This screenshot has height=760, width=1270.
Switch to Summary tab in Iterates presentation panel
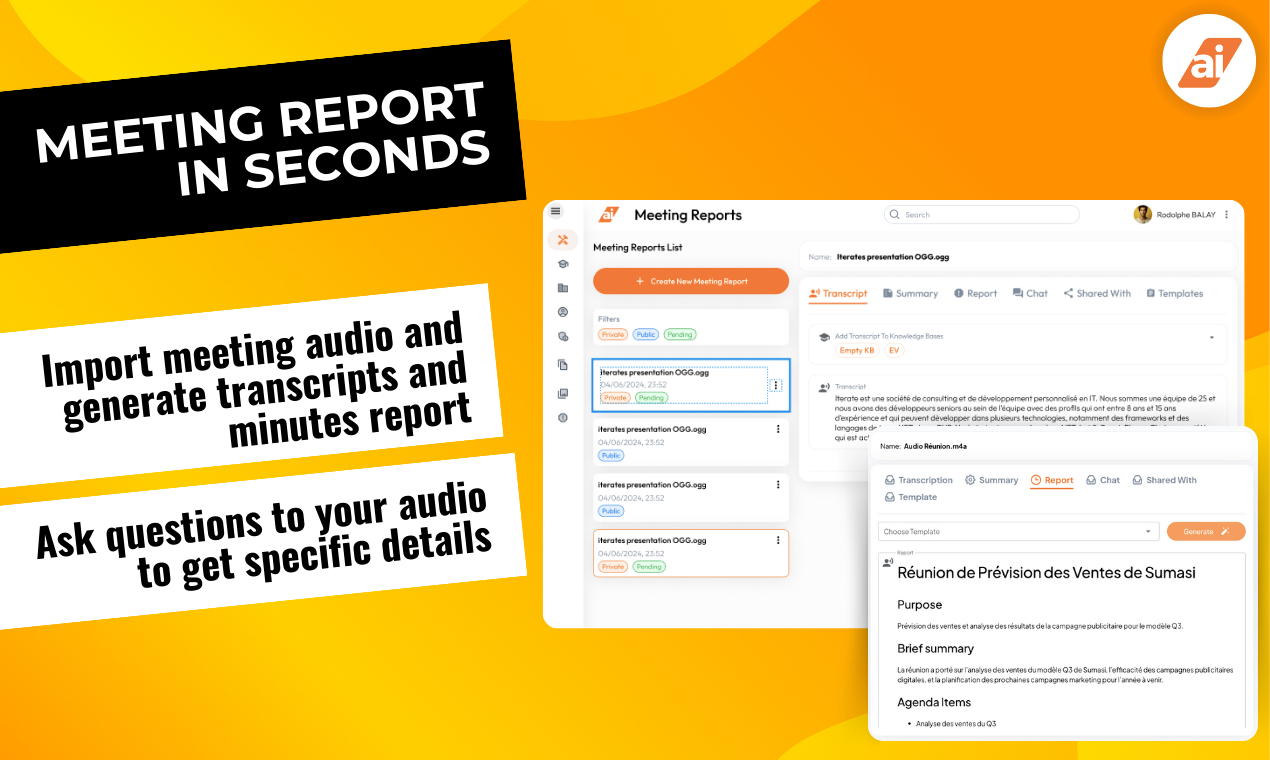point(910,294)
